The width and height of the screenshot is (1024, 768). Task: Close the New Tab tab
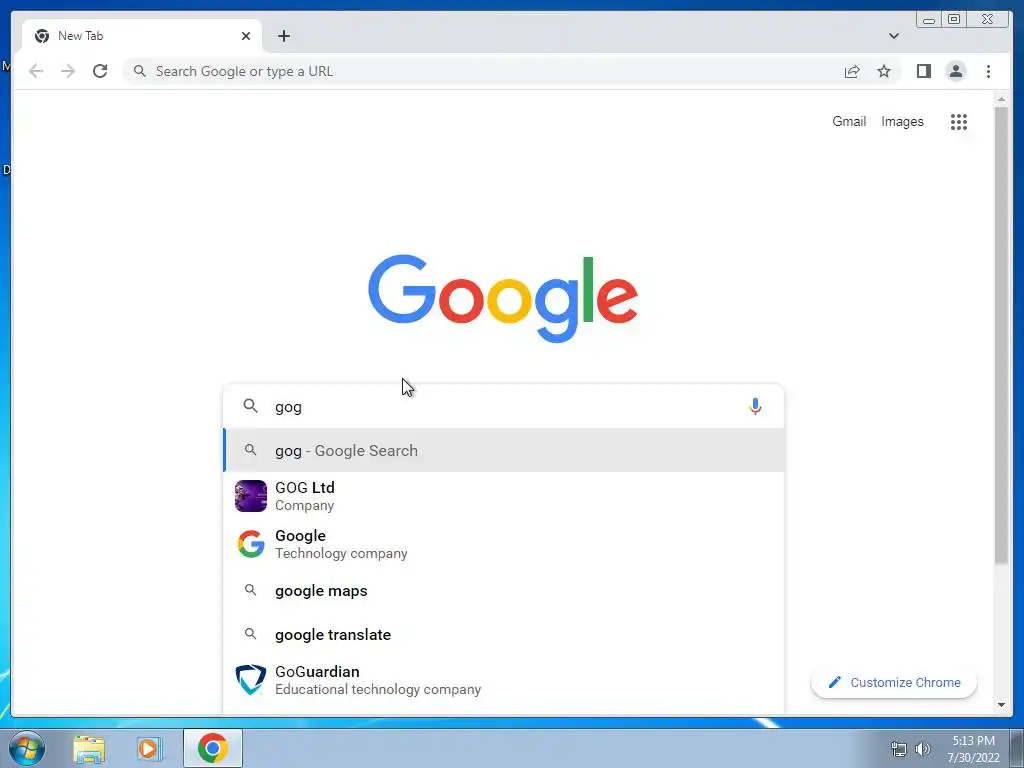click(x=246, y=36)
